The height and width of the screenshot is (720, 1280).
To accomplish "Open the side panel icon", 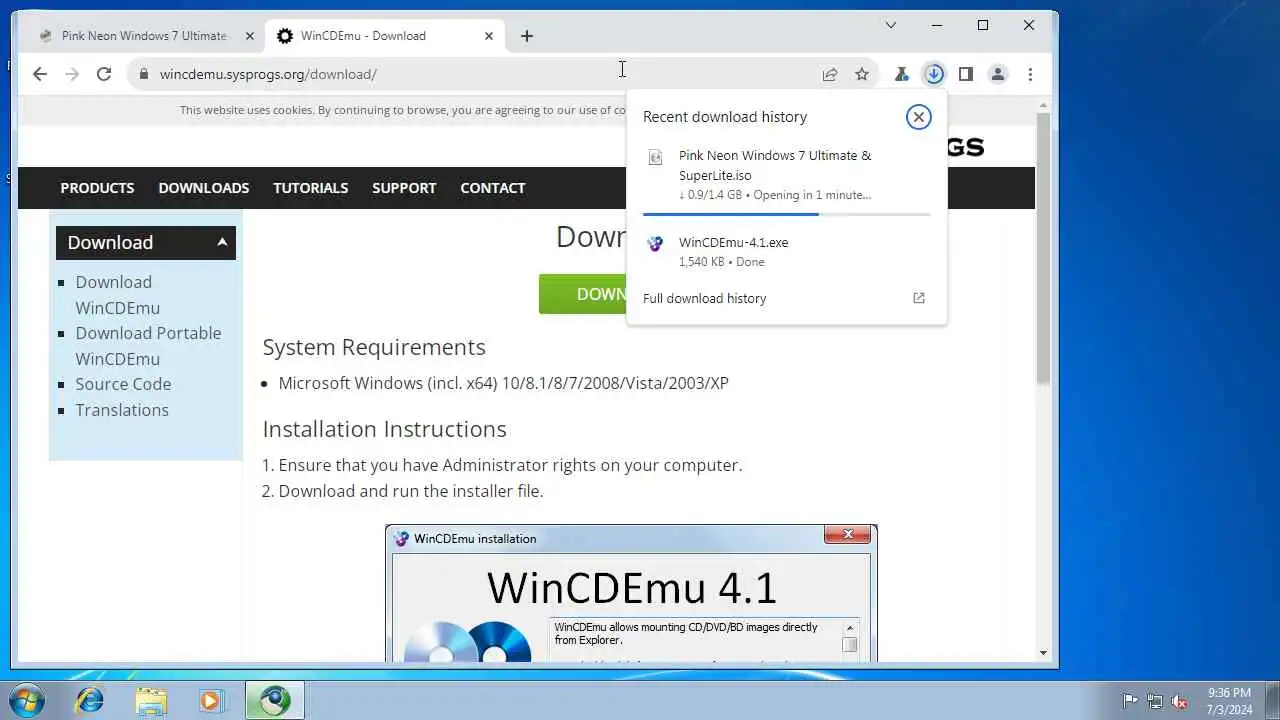I will pos(966,74).
